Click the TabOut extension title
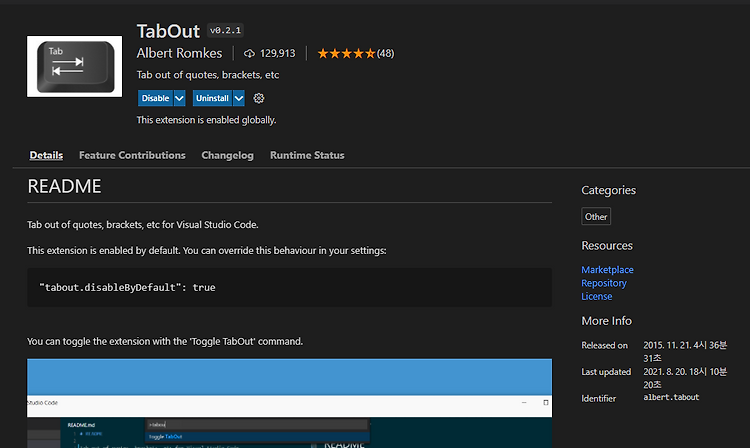750x448 pixels. click(168, 31)
